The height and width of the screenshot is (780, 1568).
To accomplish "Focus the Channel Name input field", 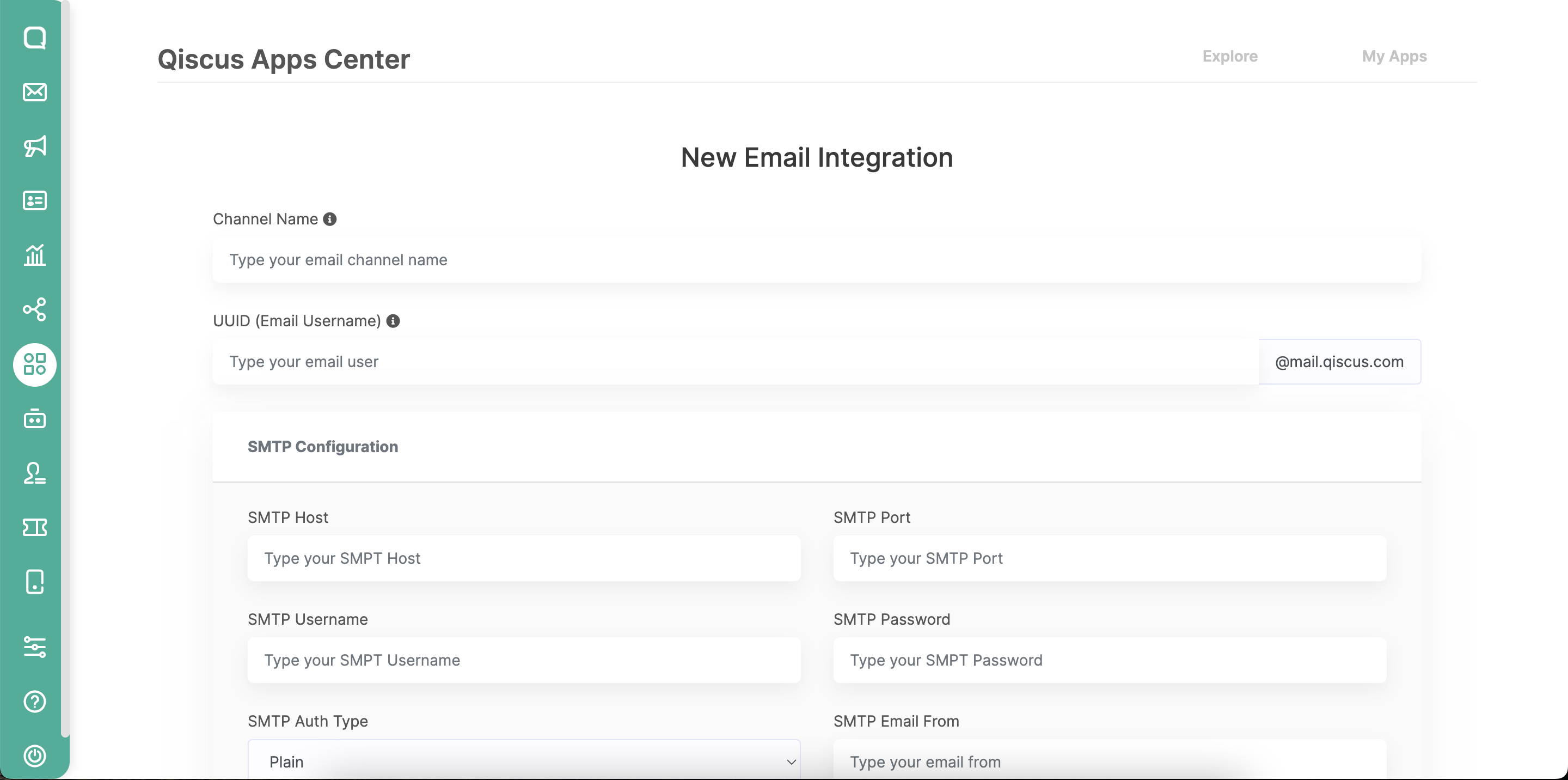I will coord(817,260).
